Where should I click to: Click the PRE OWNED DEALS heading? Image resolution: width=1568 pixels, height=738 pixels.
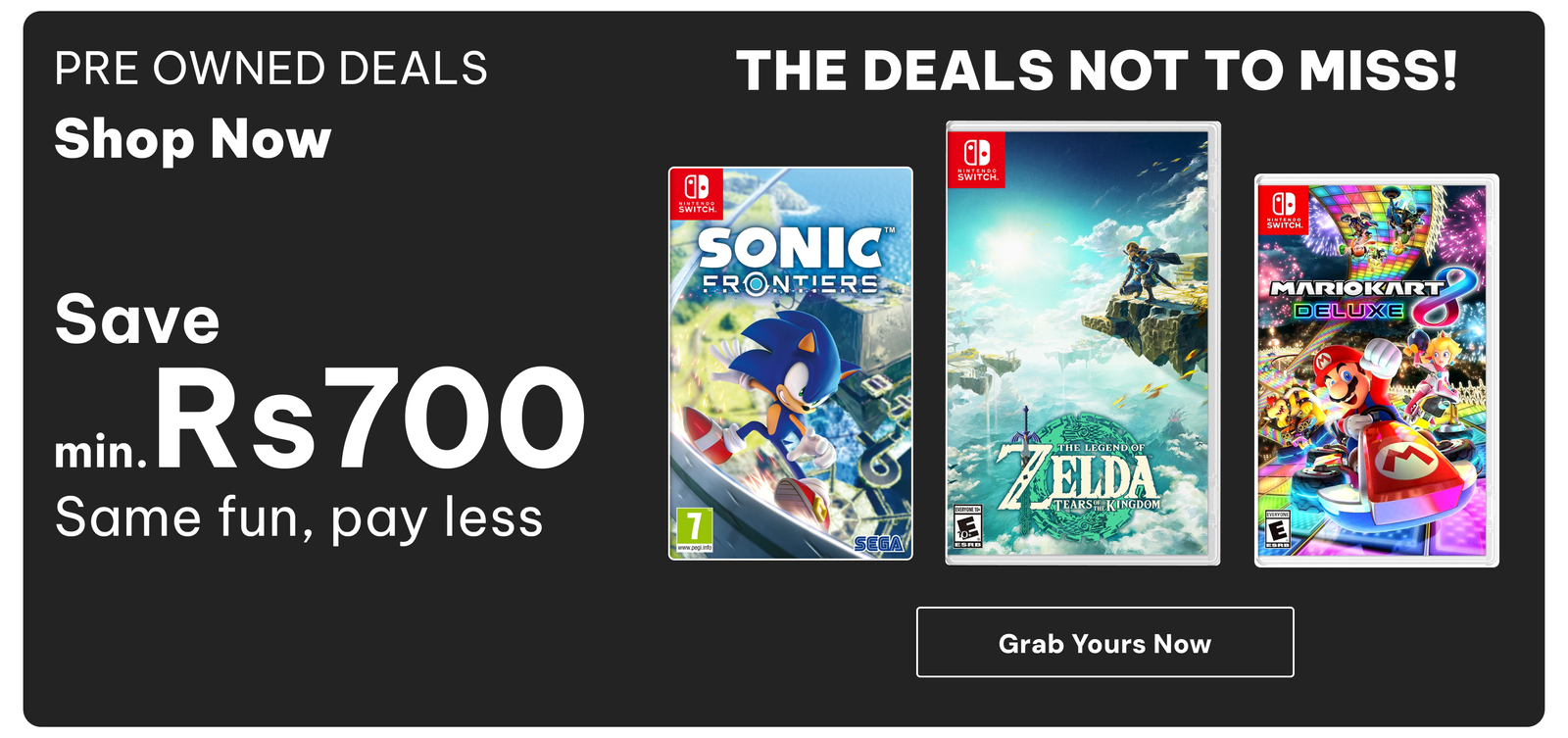click(271, 69)
